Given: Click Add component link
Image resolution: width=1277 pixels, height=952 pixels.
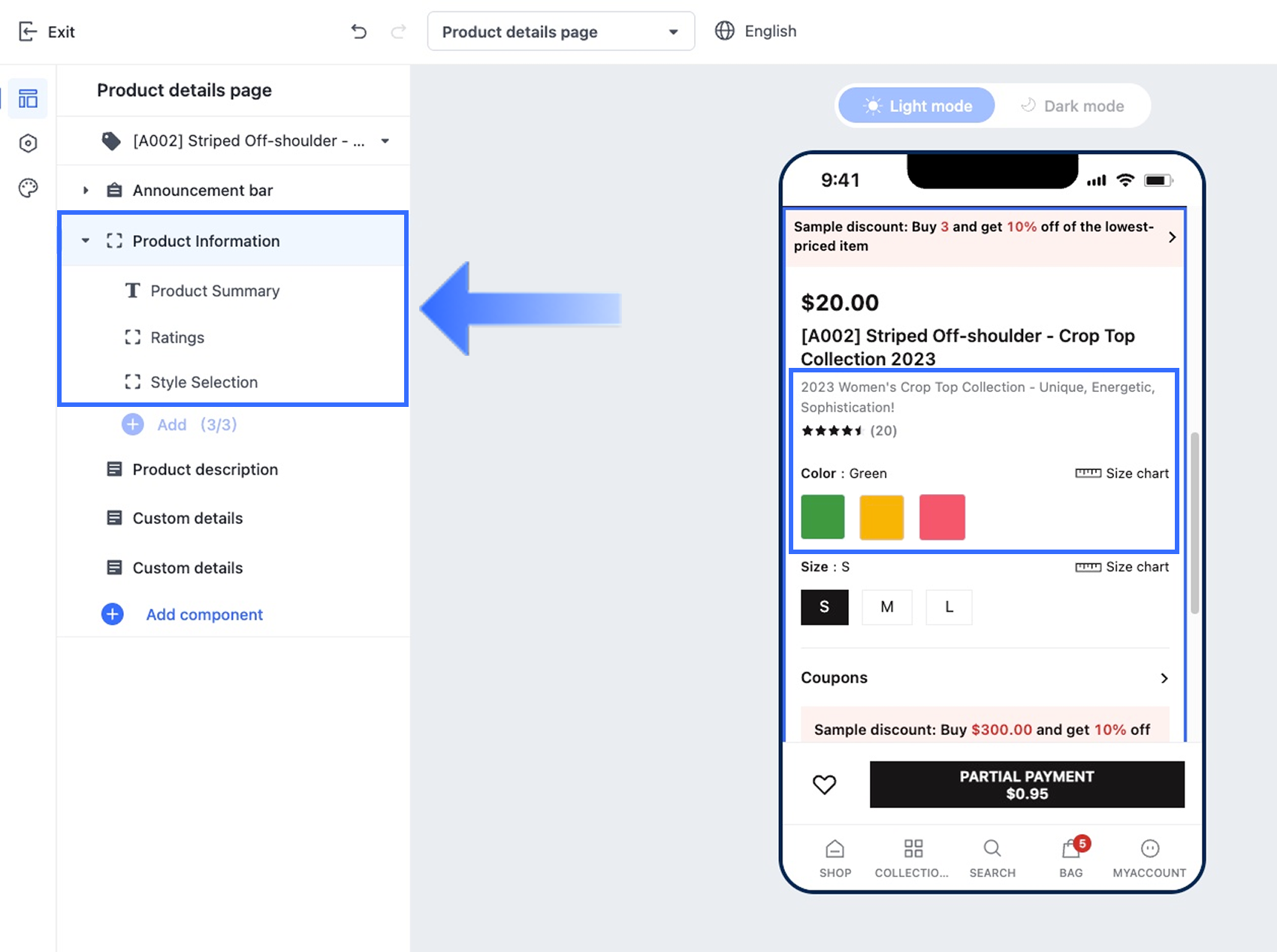Looking at the screenshot, I should [204, 614].
